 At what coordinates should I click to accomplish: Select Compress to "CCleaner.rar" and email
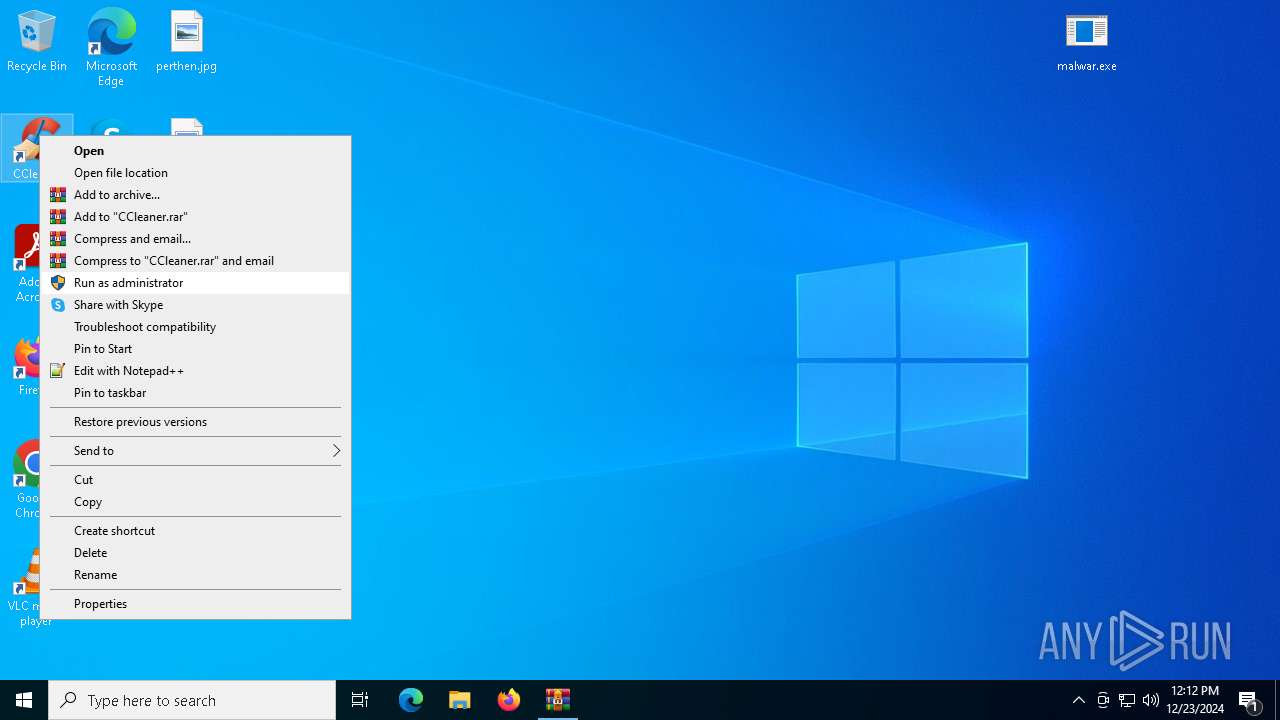coord(195,261)
